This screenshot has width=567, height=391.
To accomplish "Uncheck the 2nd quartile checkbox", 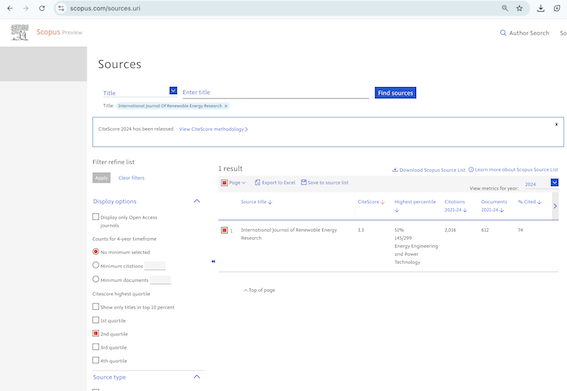I will tap(95, 333).
